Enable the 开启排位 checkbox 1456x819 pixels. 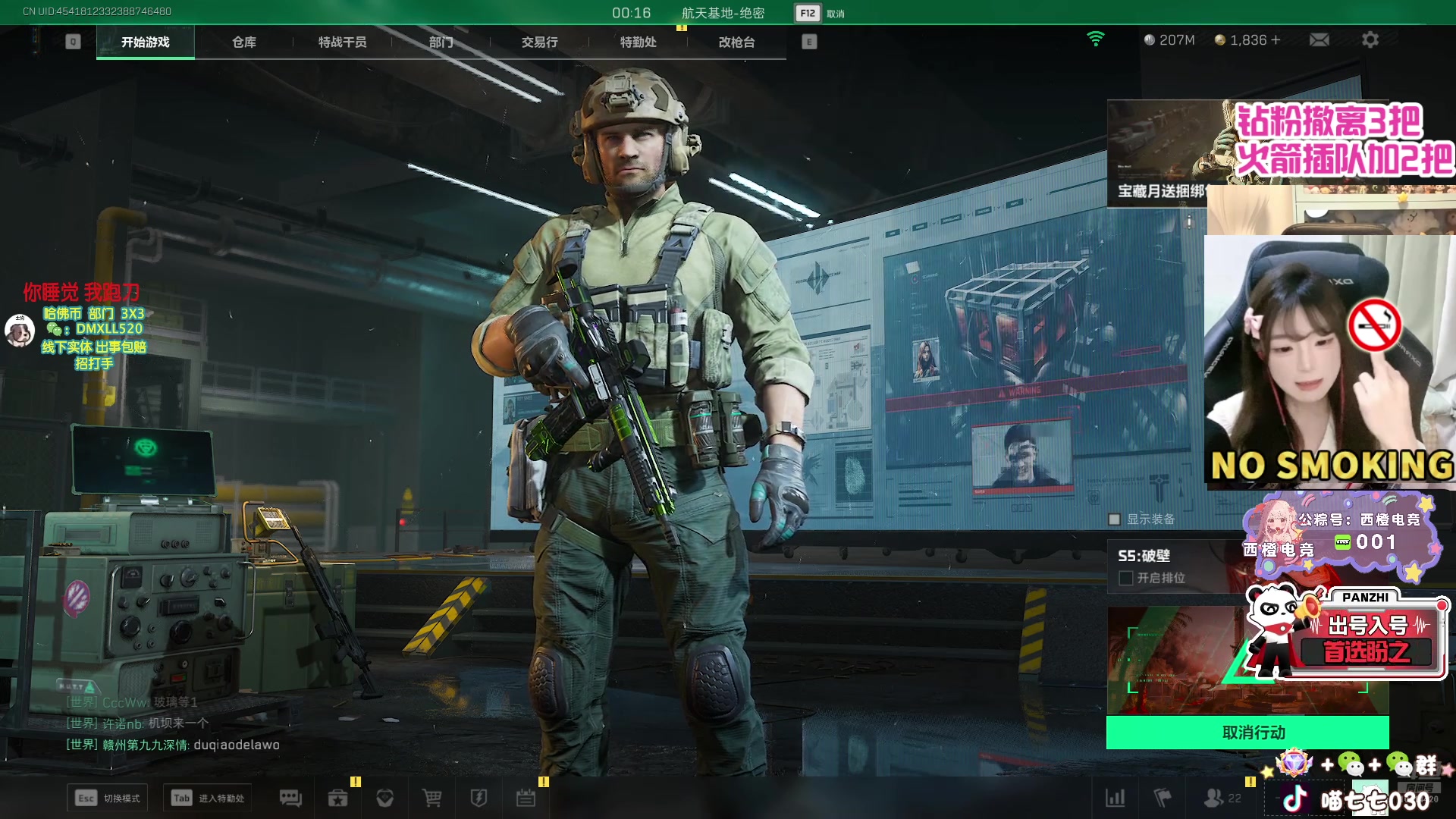coord(1126,578)
